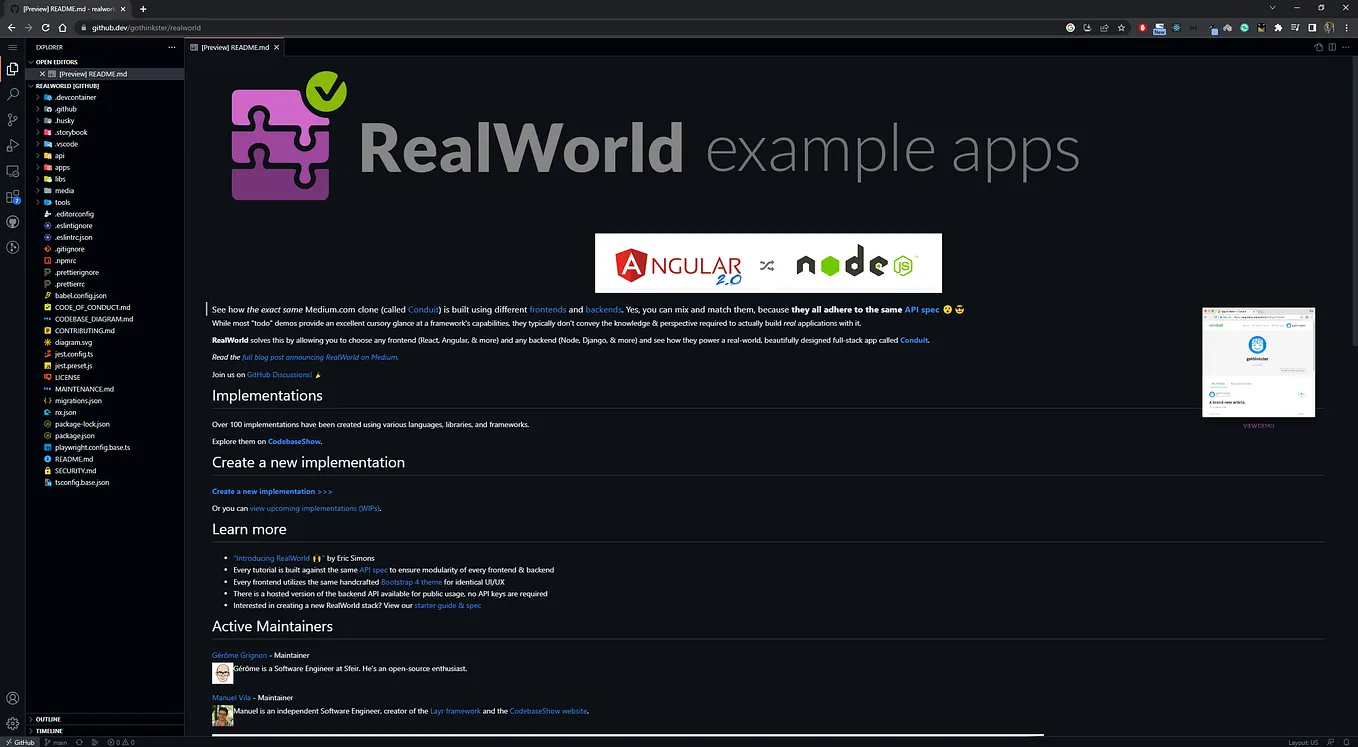1358x747 pixels.
Task: Open the Manage gear icon
Action: point(12,723)
